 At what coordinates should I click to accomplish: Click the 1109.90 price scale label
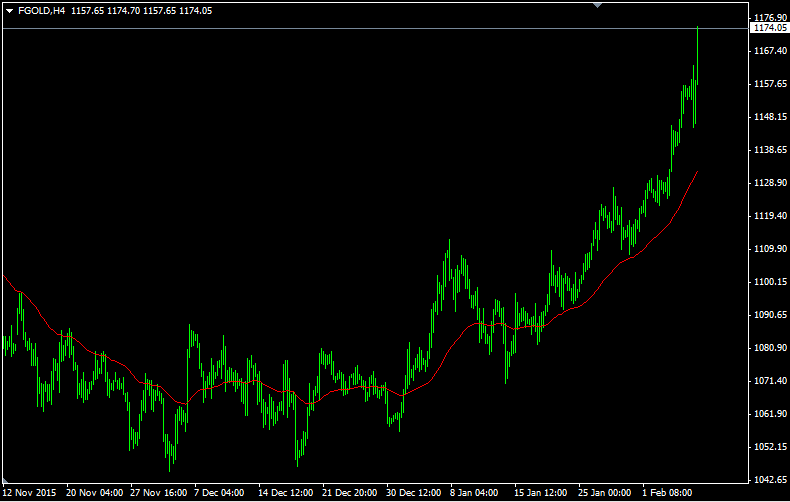[770, 248]
